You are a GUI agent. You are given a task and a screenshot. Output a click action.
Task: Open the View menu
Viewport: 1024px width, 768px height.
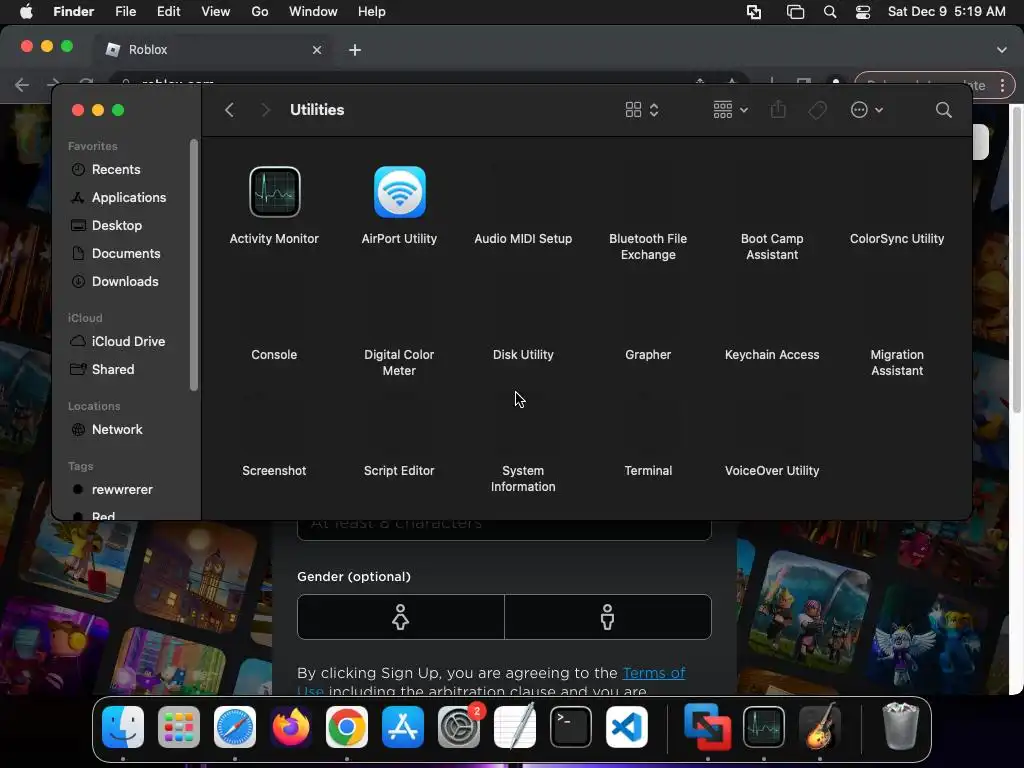click(216, 12)
